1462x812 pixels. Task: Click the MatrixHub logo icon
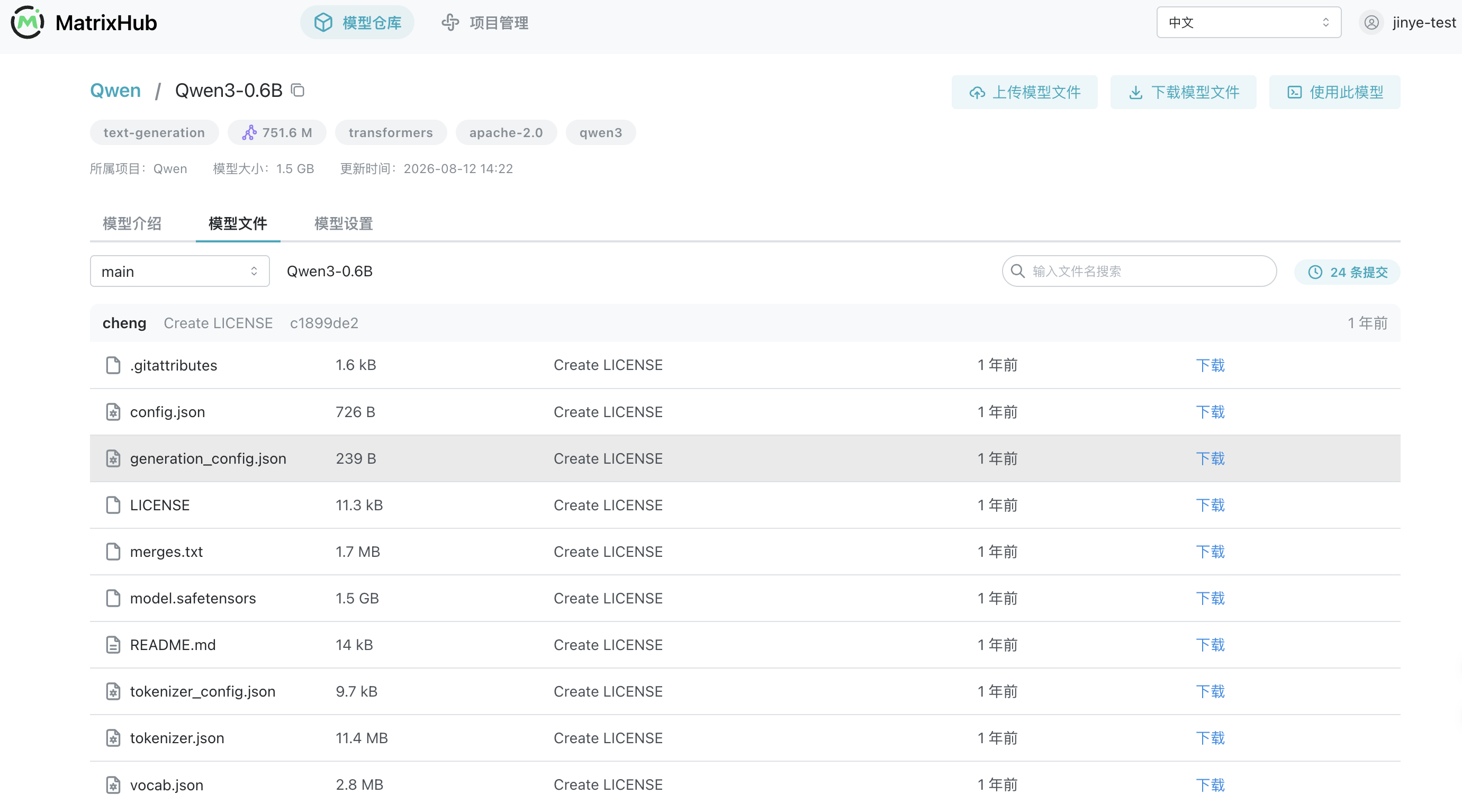[27, 23]
